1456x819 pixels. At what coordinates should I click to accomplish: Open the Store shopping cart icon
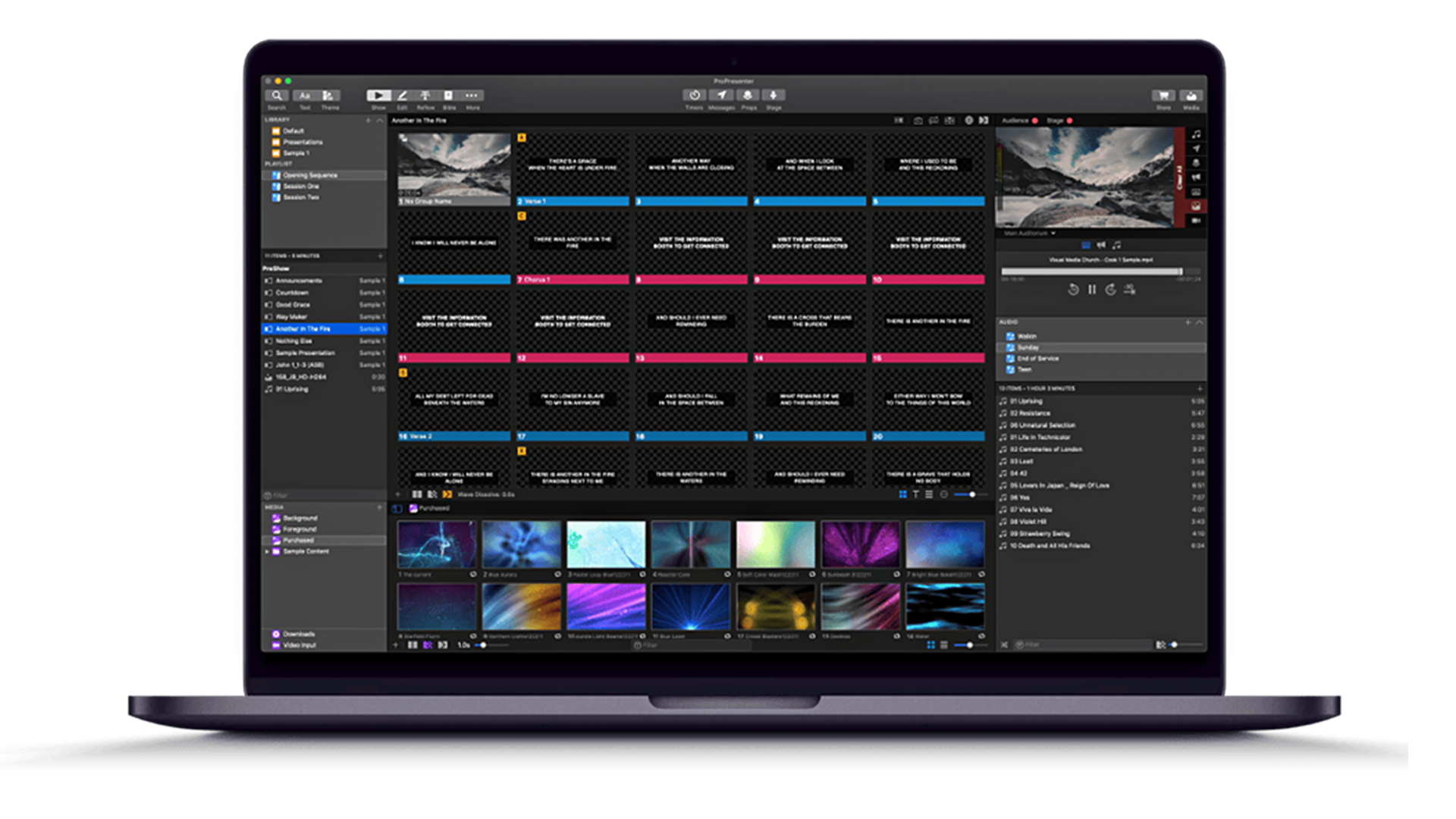[x=1163, y=96]
